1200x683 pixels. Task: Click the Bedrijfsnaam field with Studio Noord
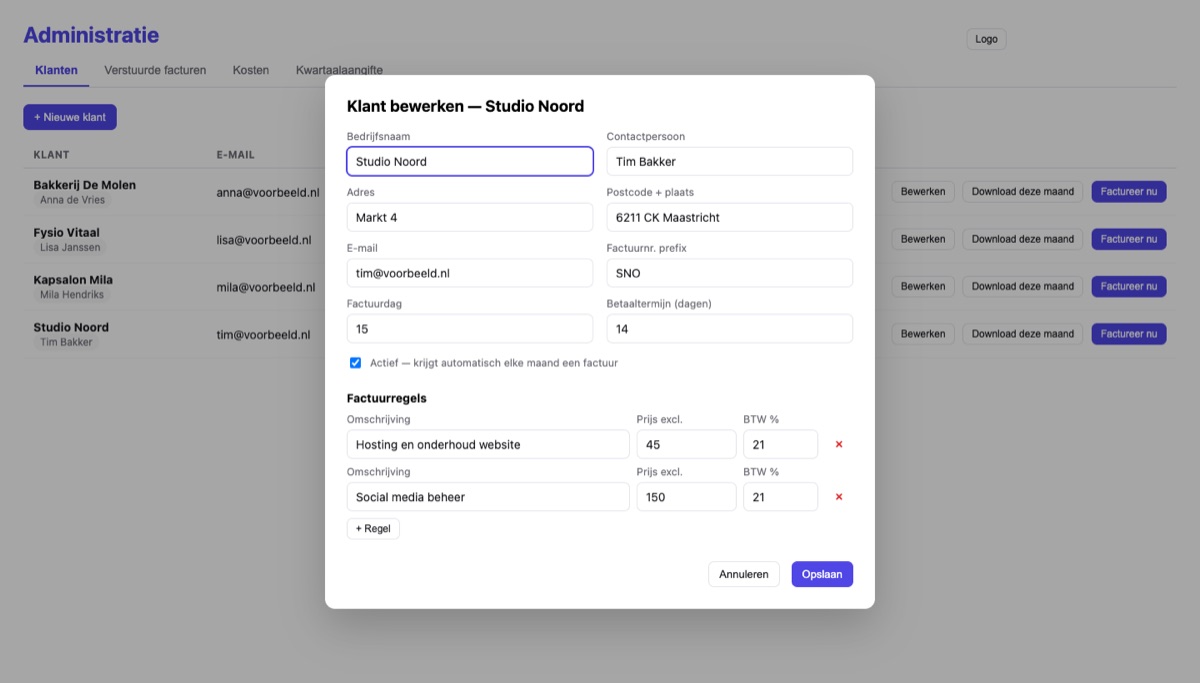470,161
